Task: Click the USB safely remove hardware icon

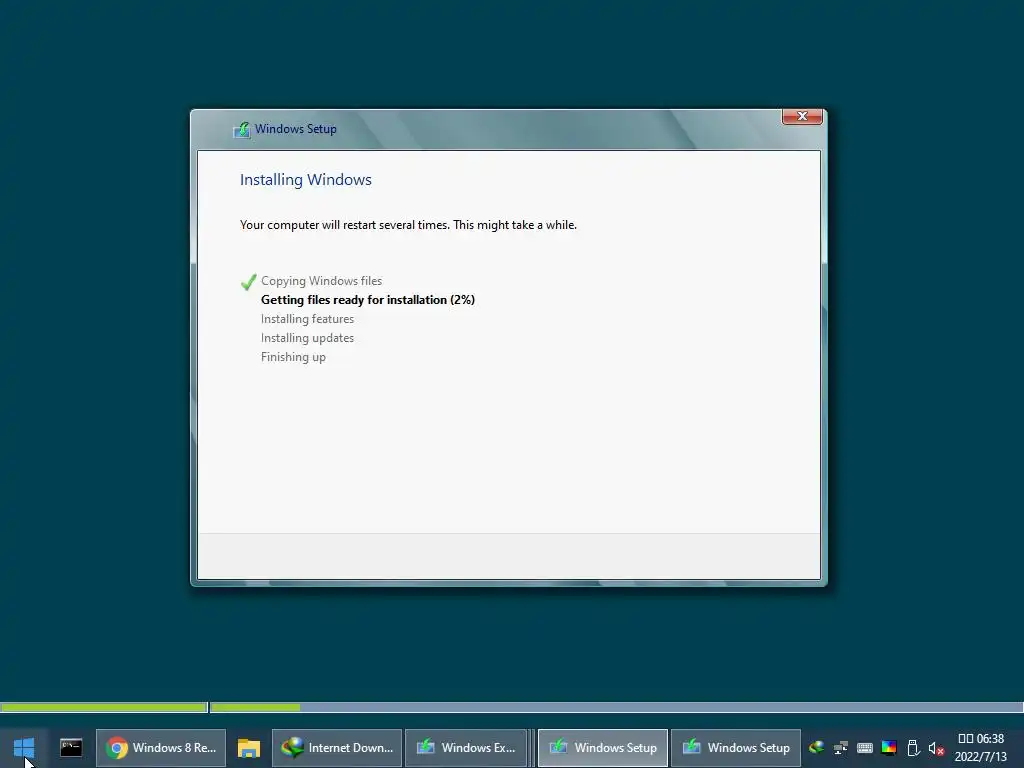Action: (913, 748)
